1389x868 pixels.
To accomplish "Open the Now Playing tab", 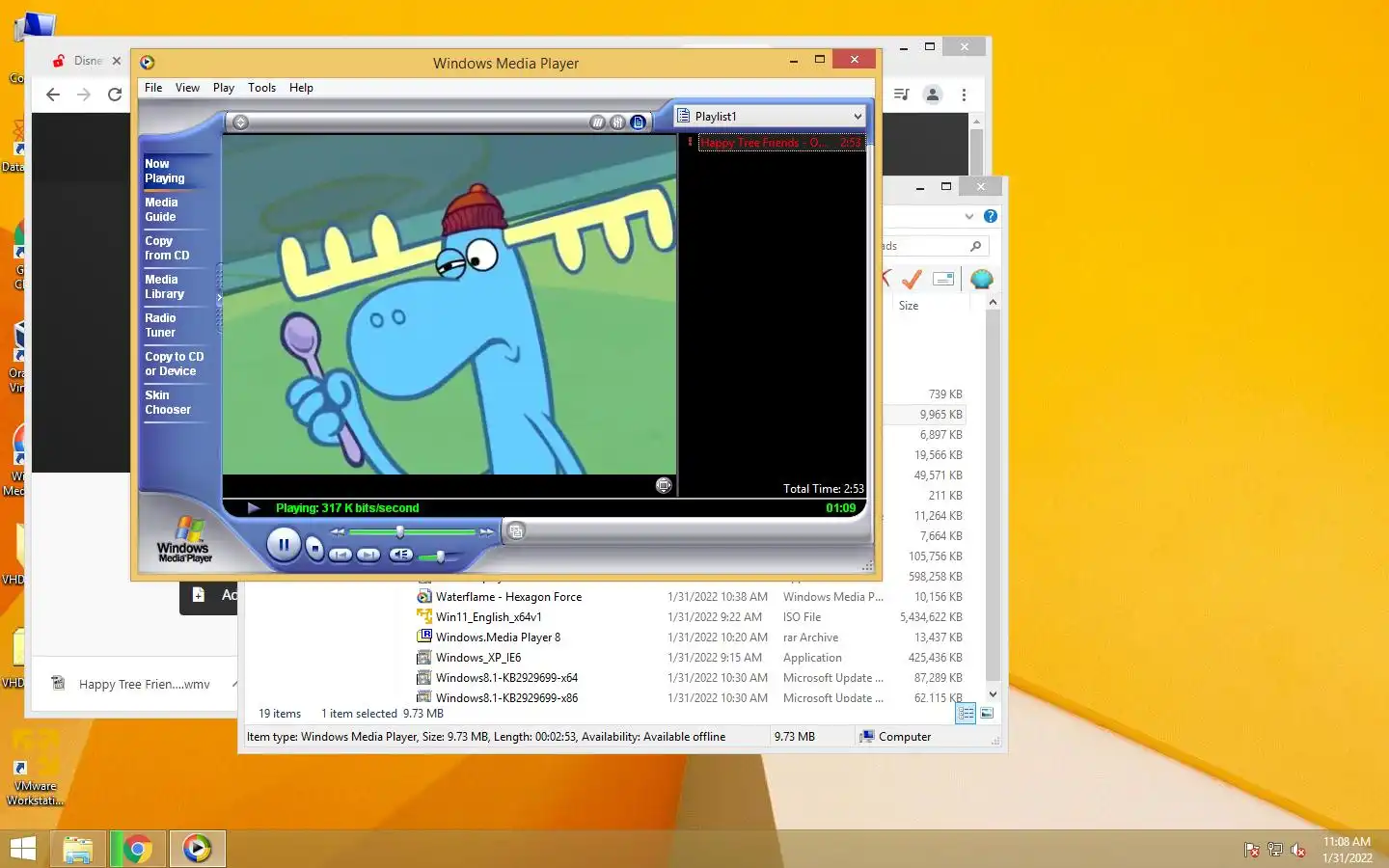I will [177, 171].
